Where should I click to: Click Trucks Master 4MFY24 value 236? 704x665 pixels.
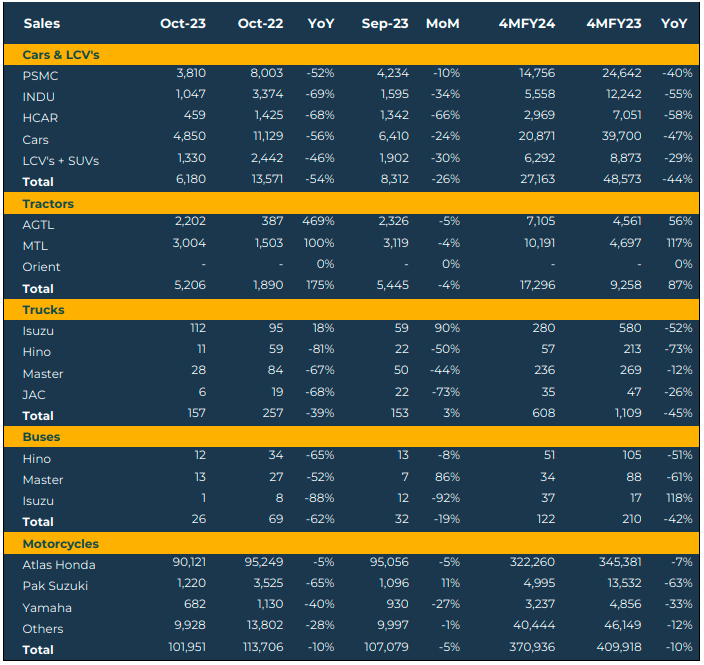tap(544, 370)
